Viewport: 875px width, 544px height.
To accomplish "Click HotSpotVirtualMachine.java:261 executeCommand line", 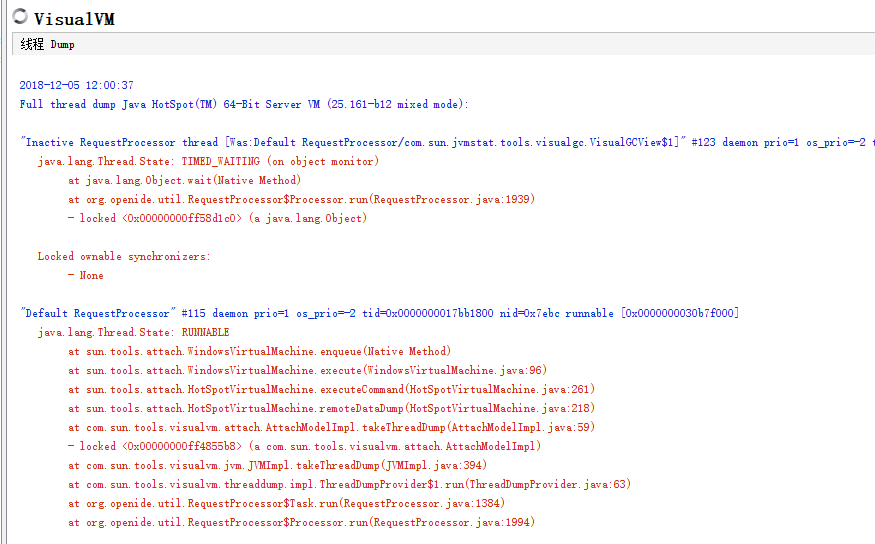I will 331,389.
